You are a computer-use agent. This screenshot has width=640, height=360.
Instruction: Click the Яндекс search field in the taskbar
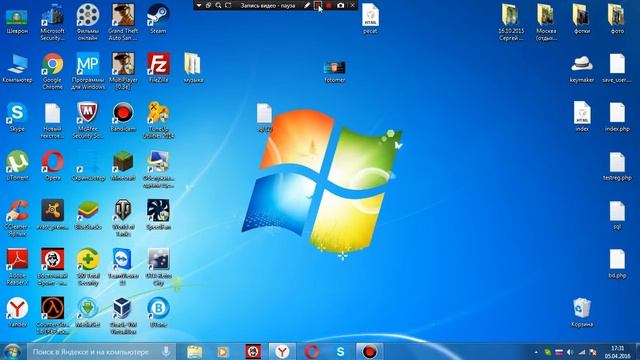(x=102, y=351)
